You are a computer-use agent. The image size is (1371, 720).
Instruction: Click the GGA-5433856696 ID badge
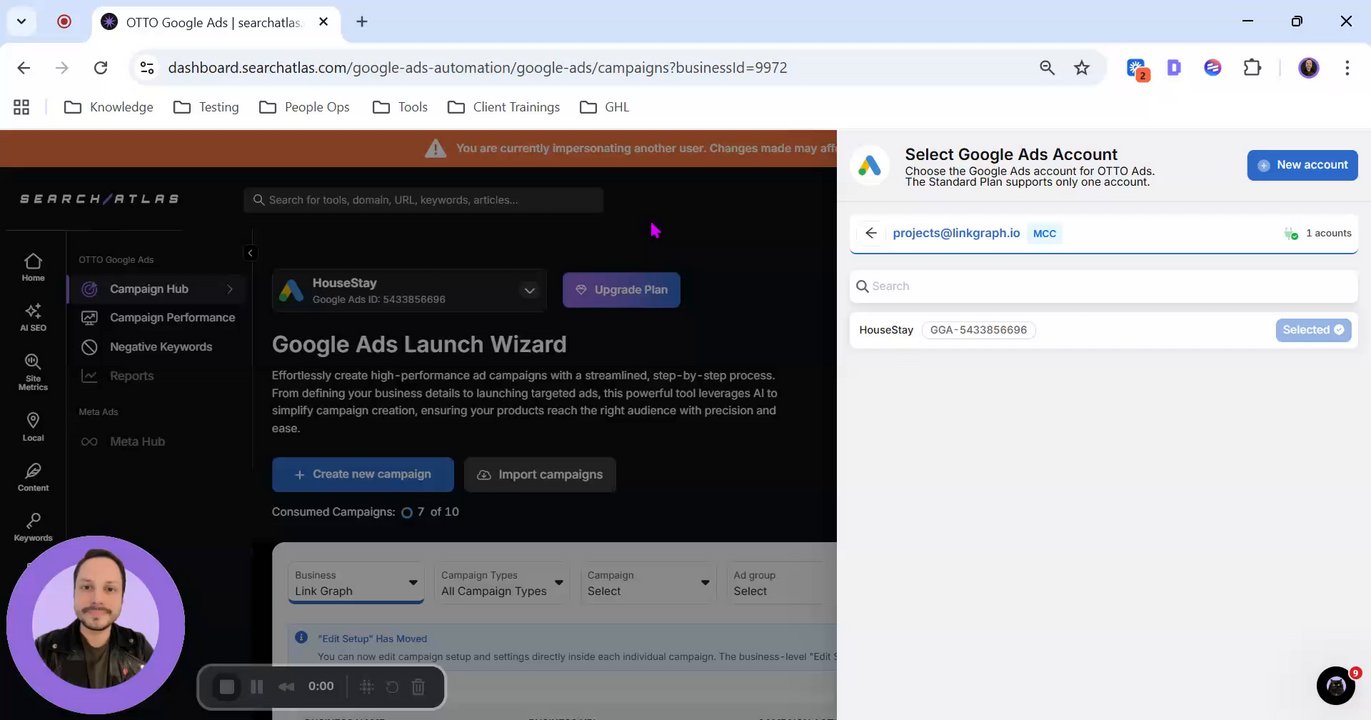(978, 330)
